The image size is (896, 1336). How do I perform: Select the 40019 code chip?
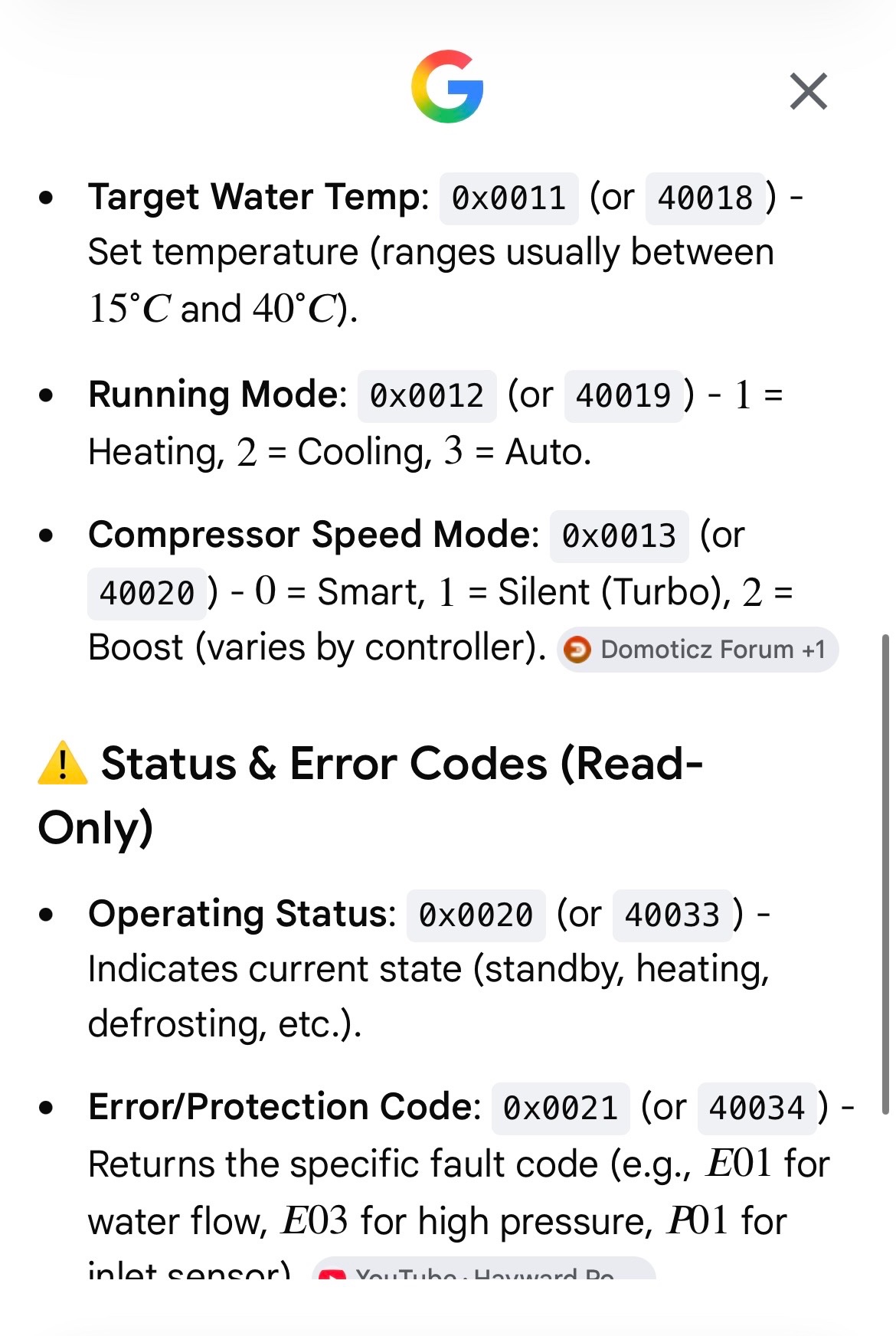click(623, 396)
